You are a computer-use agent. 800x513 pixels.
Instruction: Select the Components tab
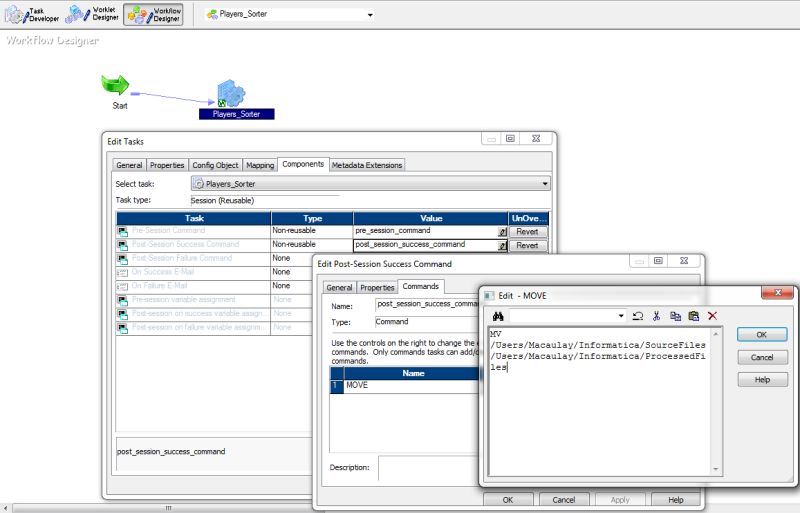[x=303, y=164]
